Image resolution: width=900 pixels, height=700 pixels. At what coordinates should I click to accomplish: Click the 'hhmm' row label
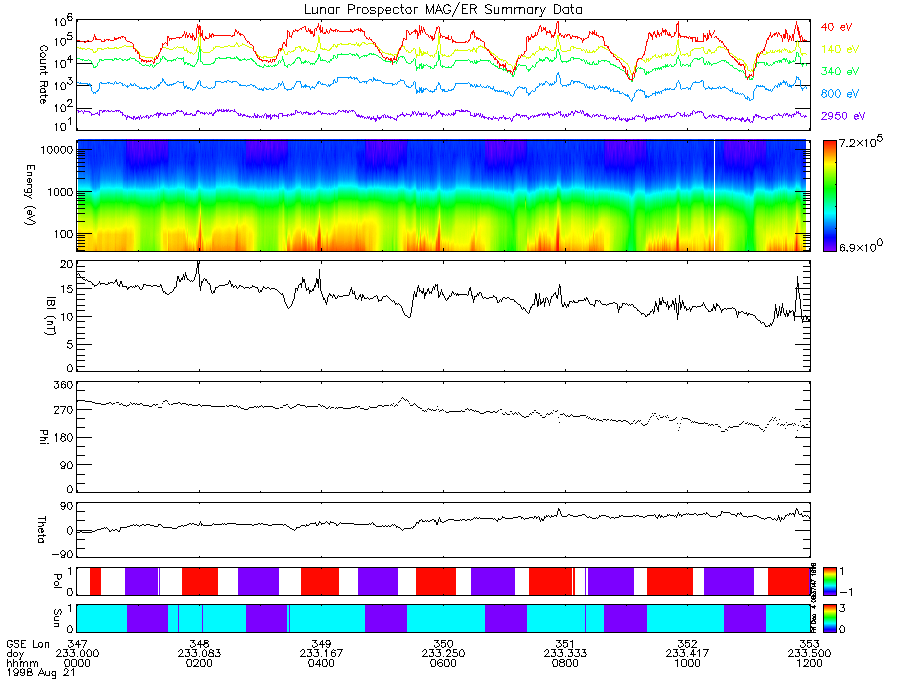coord(22,663)
